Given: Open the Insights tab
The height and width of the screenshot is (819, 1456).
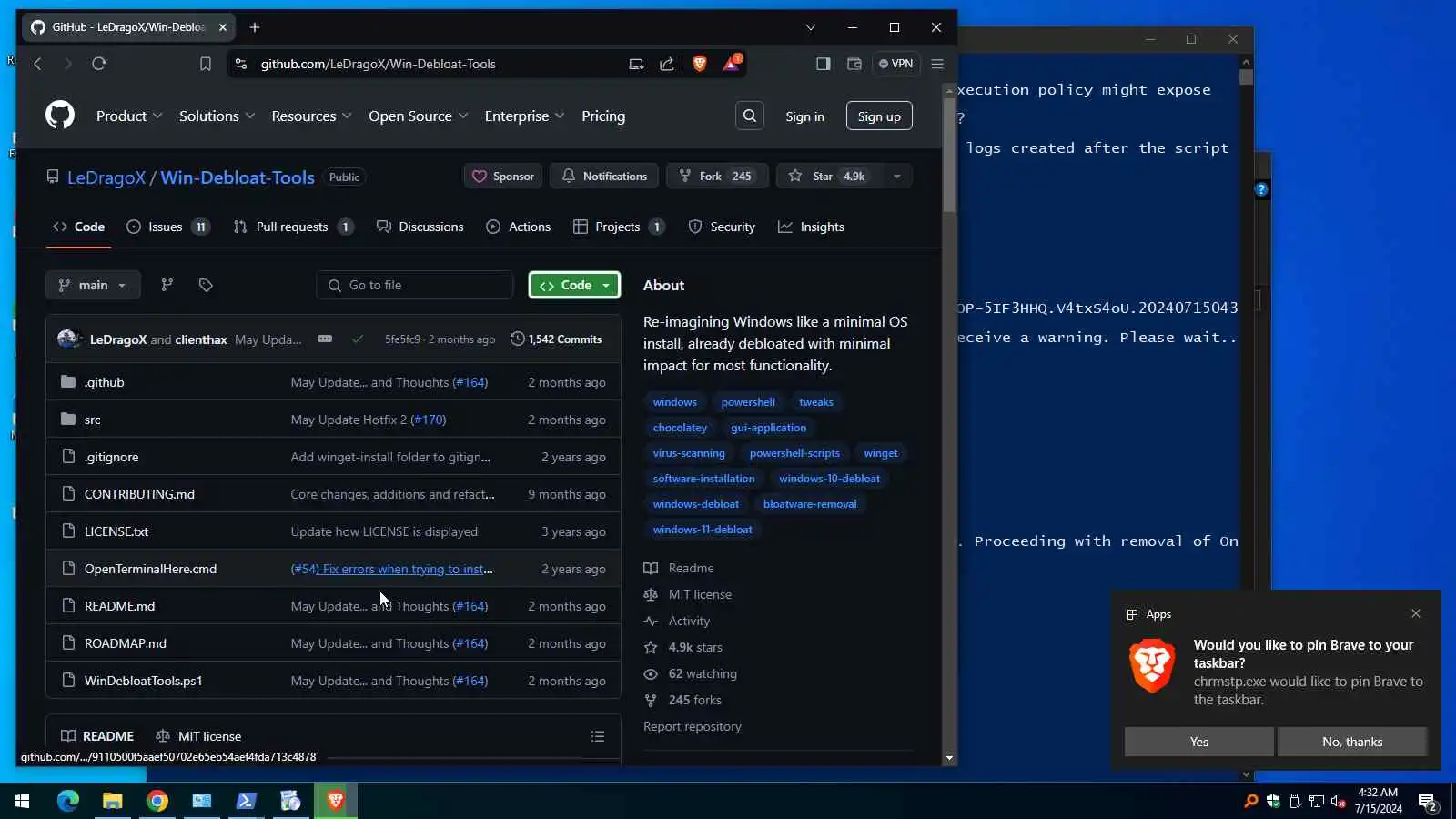Looking at the screenshot, I should pyautogui.click(x=812, y=227).
